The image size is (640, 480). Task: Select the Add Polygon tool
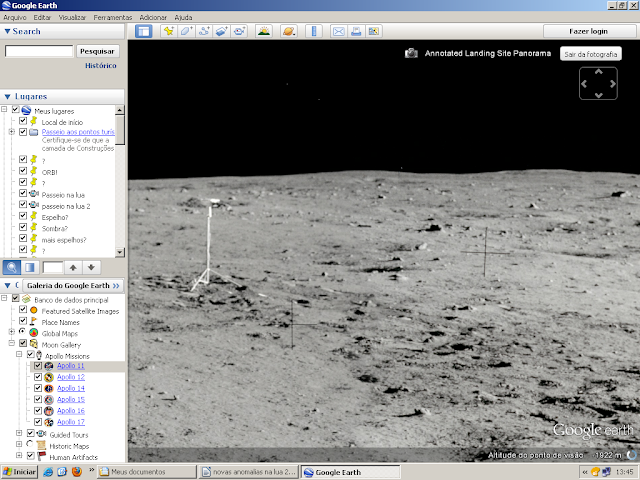click(x=187, y=31)
